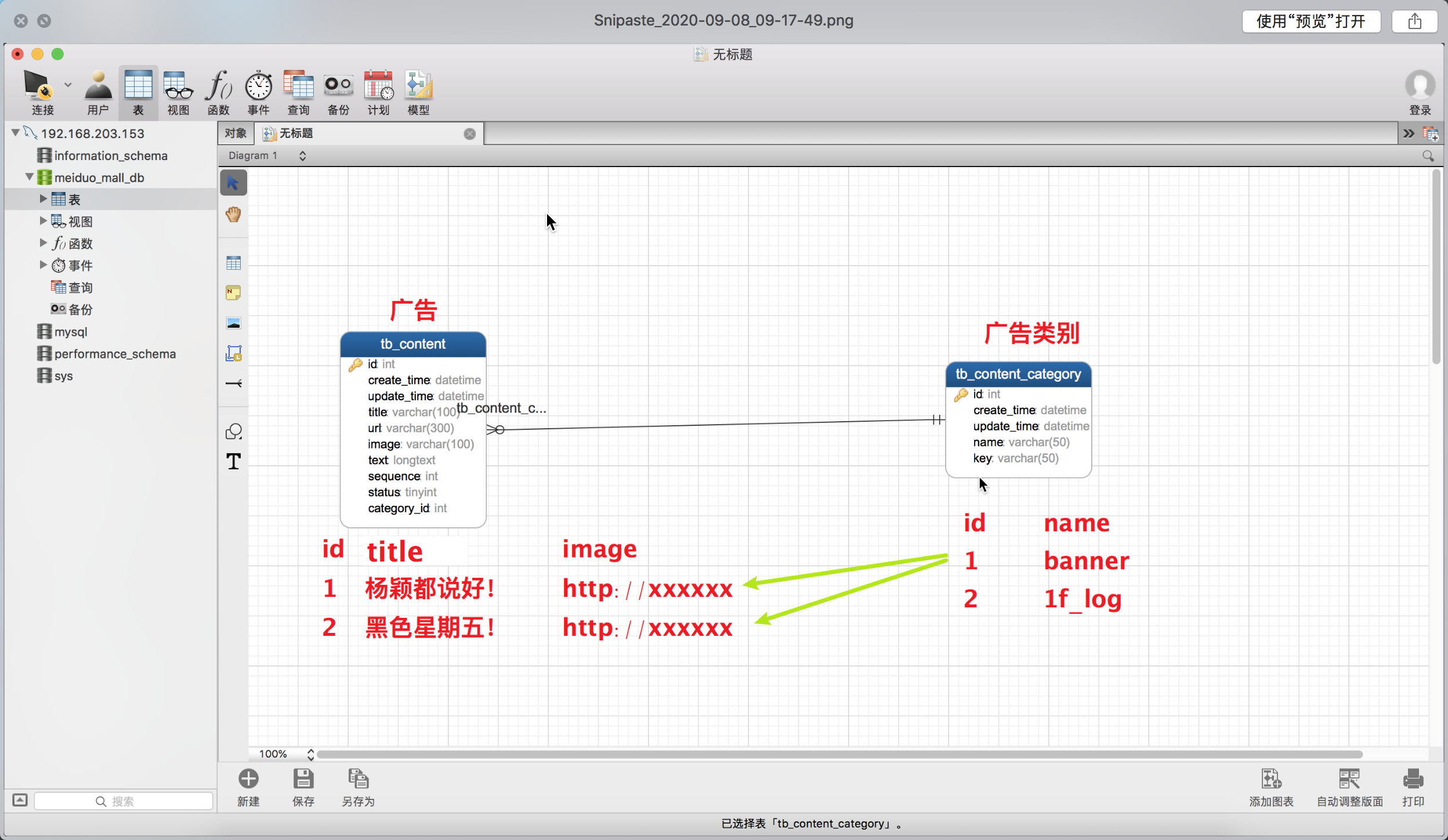Screen dimensions: 1448x840
Task: Collapse the meiduo_mall_db database node
Action: [29, 177]
